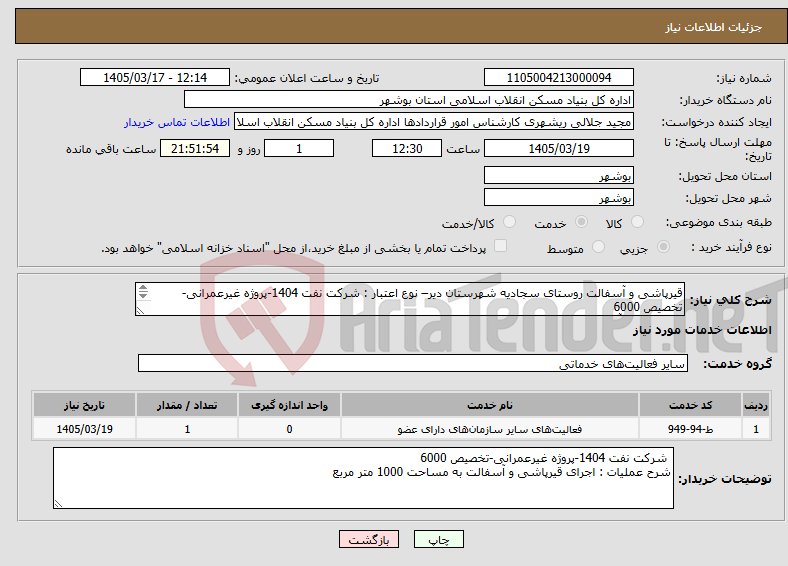This screenshot has width=788, height=566.
Task: Click the ایجاد کننده درخواست field
Action: [x=434, y=122]
